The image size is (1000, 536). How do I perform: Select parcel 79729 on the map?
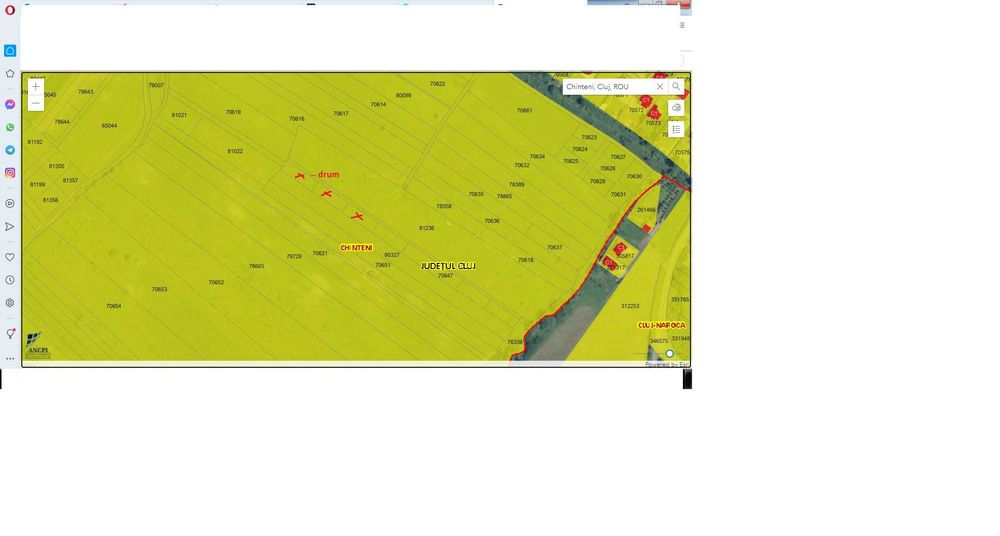pos(293,257)
